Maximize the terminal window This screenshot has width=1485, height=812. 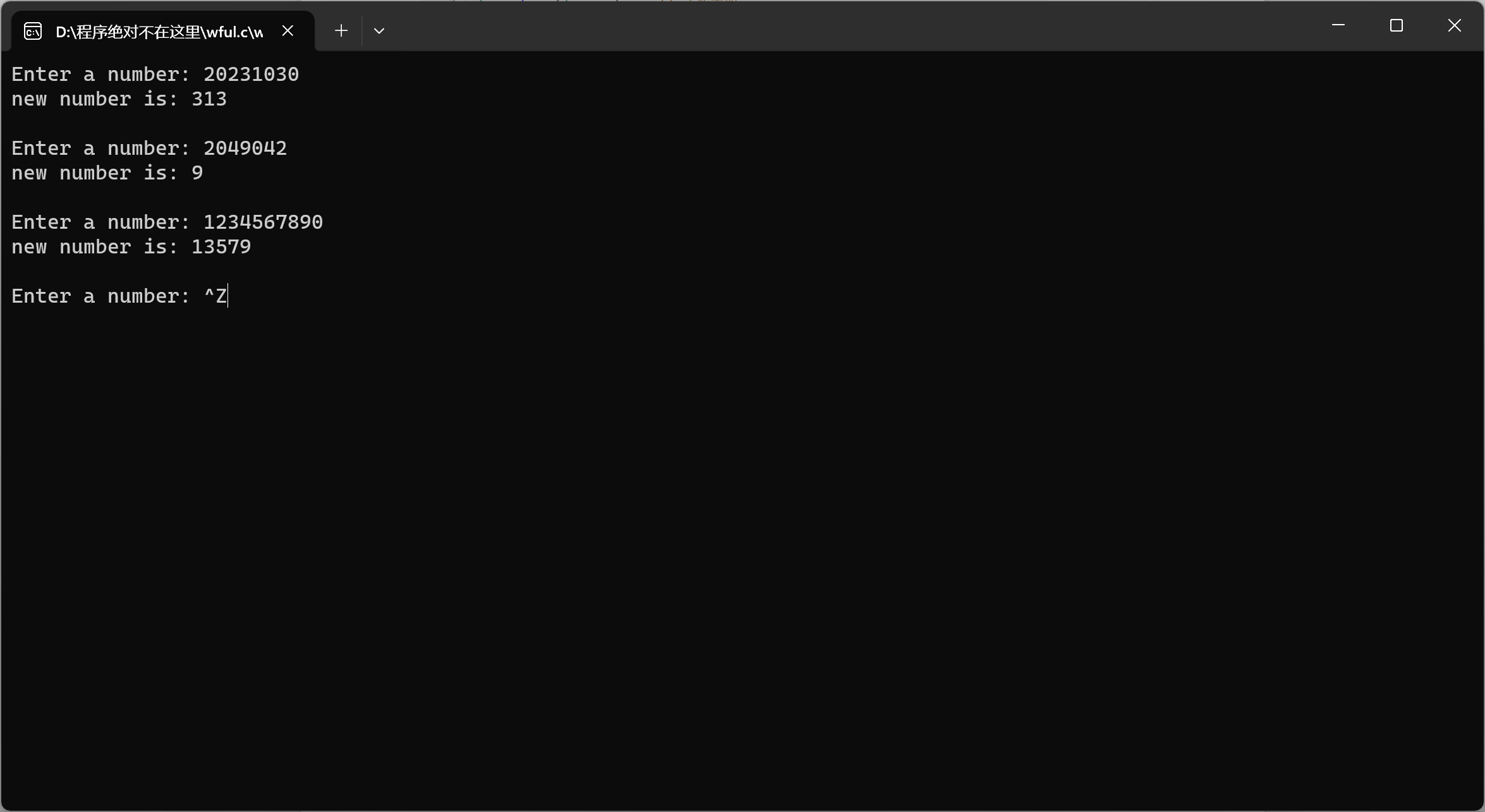[1396, 25]
